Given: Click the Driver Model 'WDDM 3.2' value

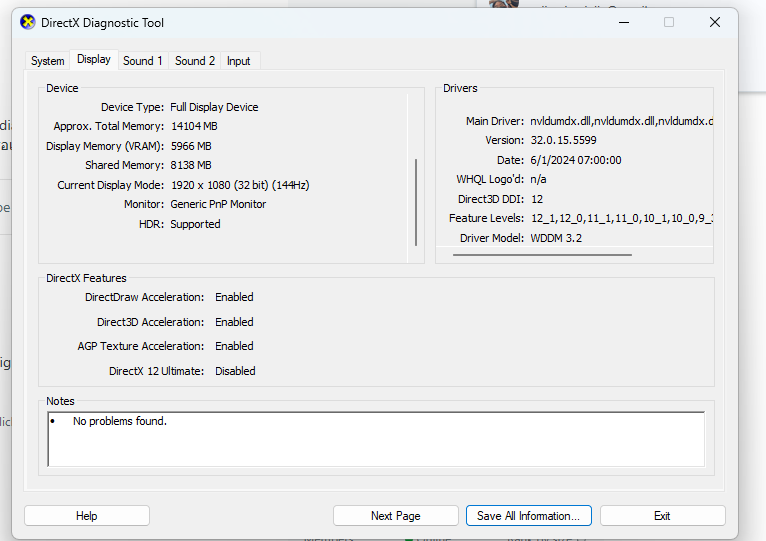Looking at the screenshot, I should pyautogui.click(x=556, y=238).
